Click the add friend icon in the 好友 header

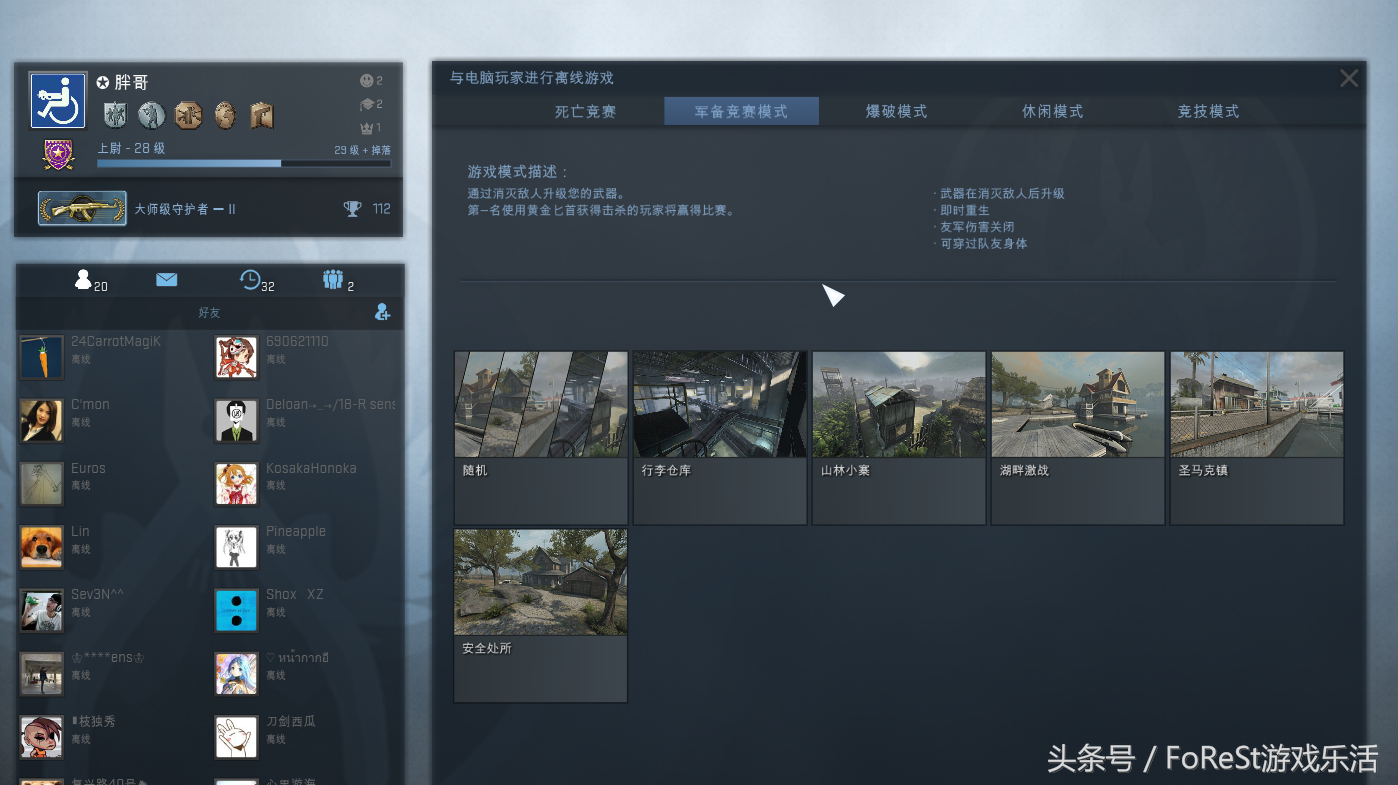(x=383, y=312)
